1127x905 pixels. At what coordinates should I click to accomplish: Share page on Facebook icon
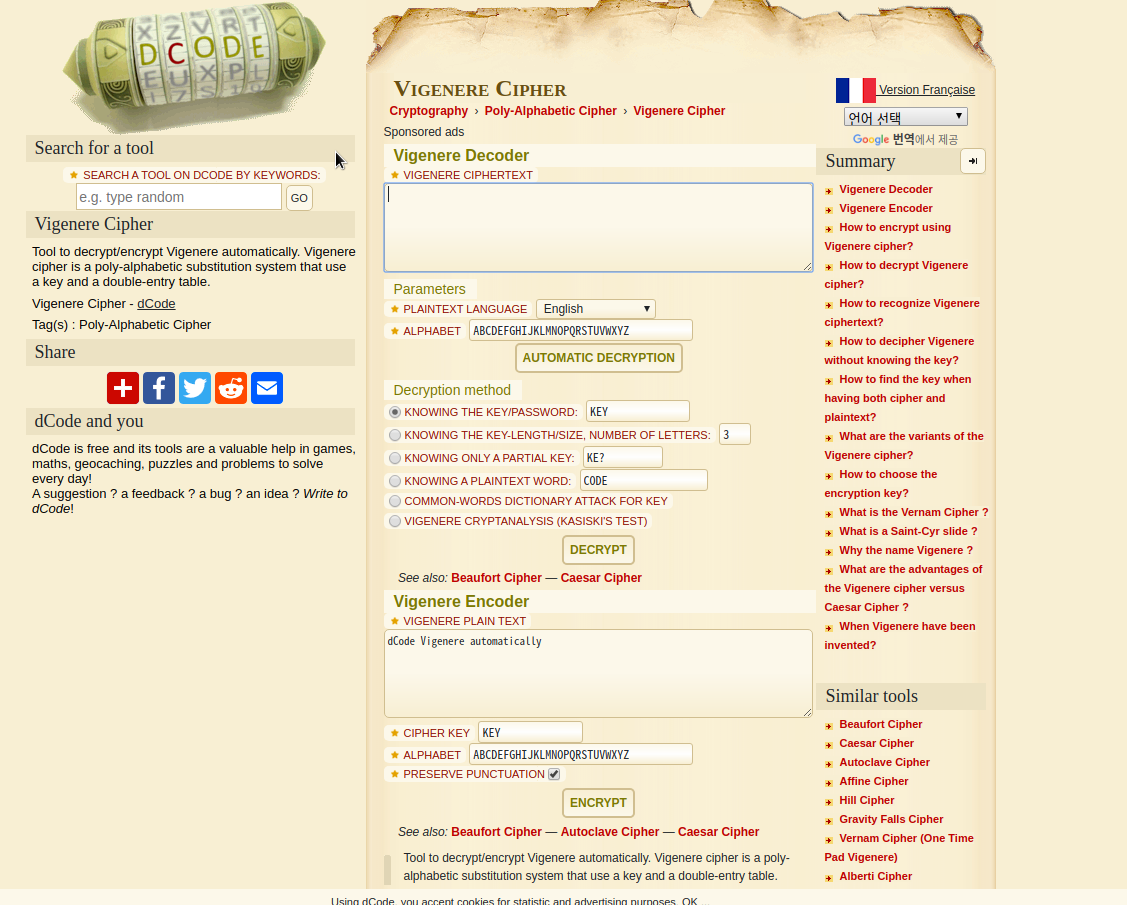[x=159, y=388]
